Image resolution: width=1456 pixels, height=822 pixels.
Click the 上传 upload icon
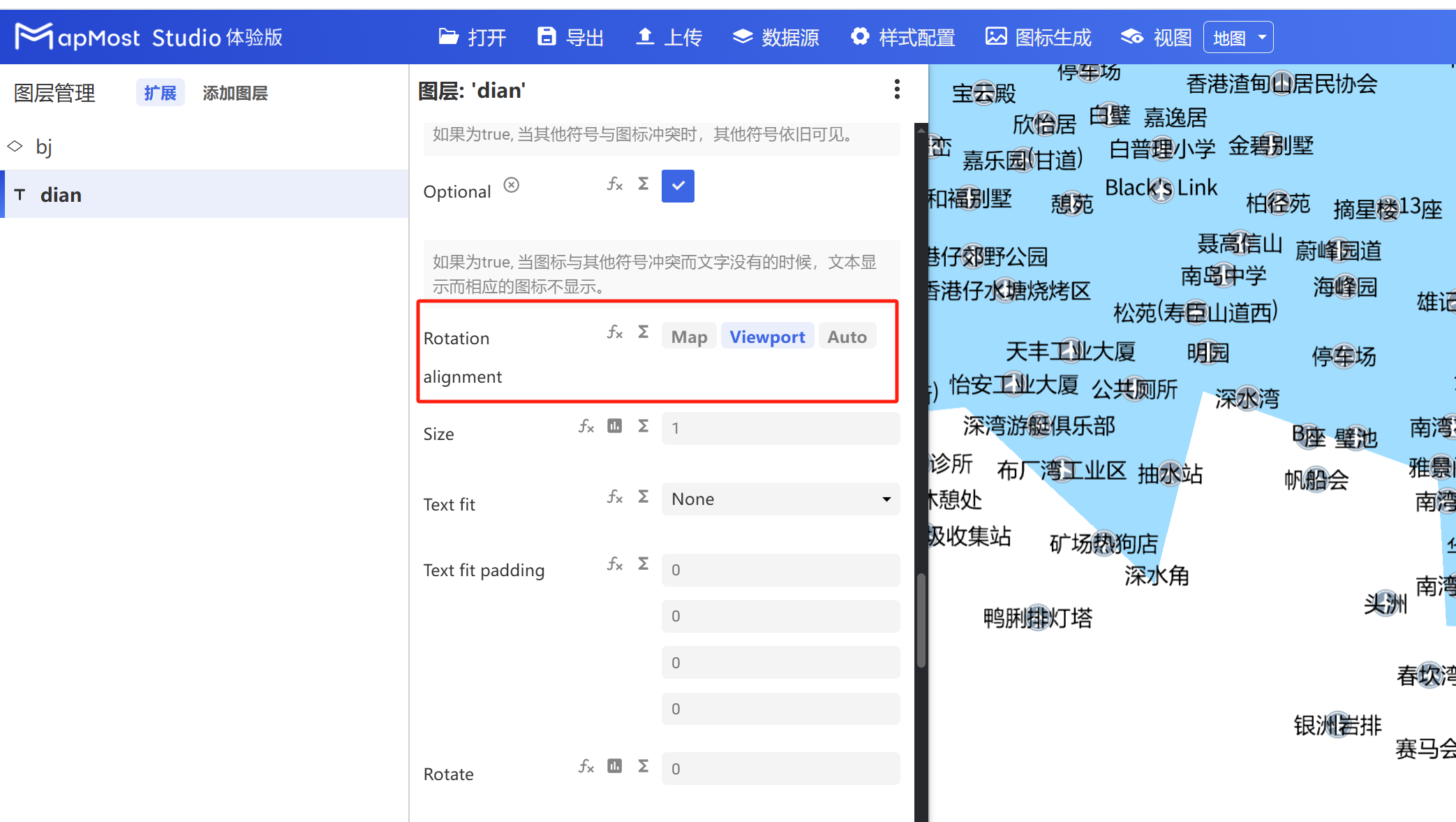[x=646, y=36]
